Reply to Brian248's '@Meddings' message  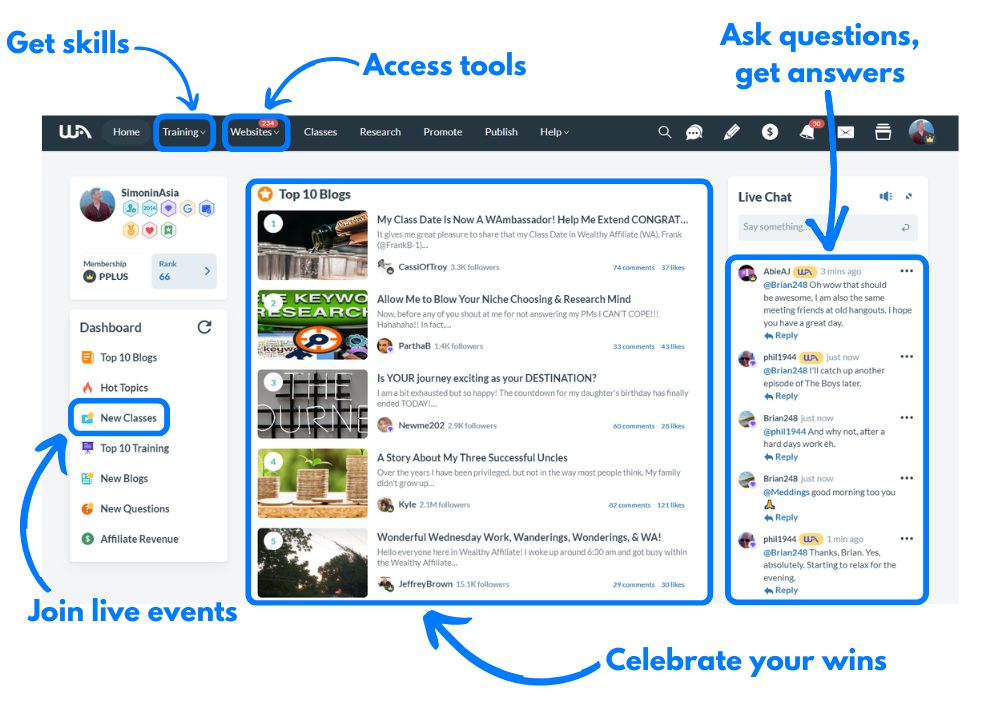coord(781,518)
